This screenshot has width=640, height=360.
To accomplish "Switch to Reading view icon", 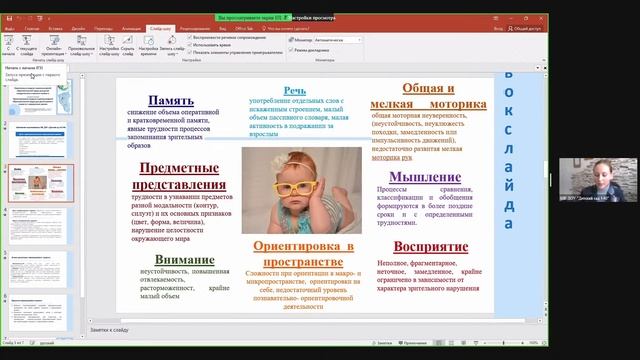I will coord(463,343).
